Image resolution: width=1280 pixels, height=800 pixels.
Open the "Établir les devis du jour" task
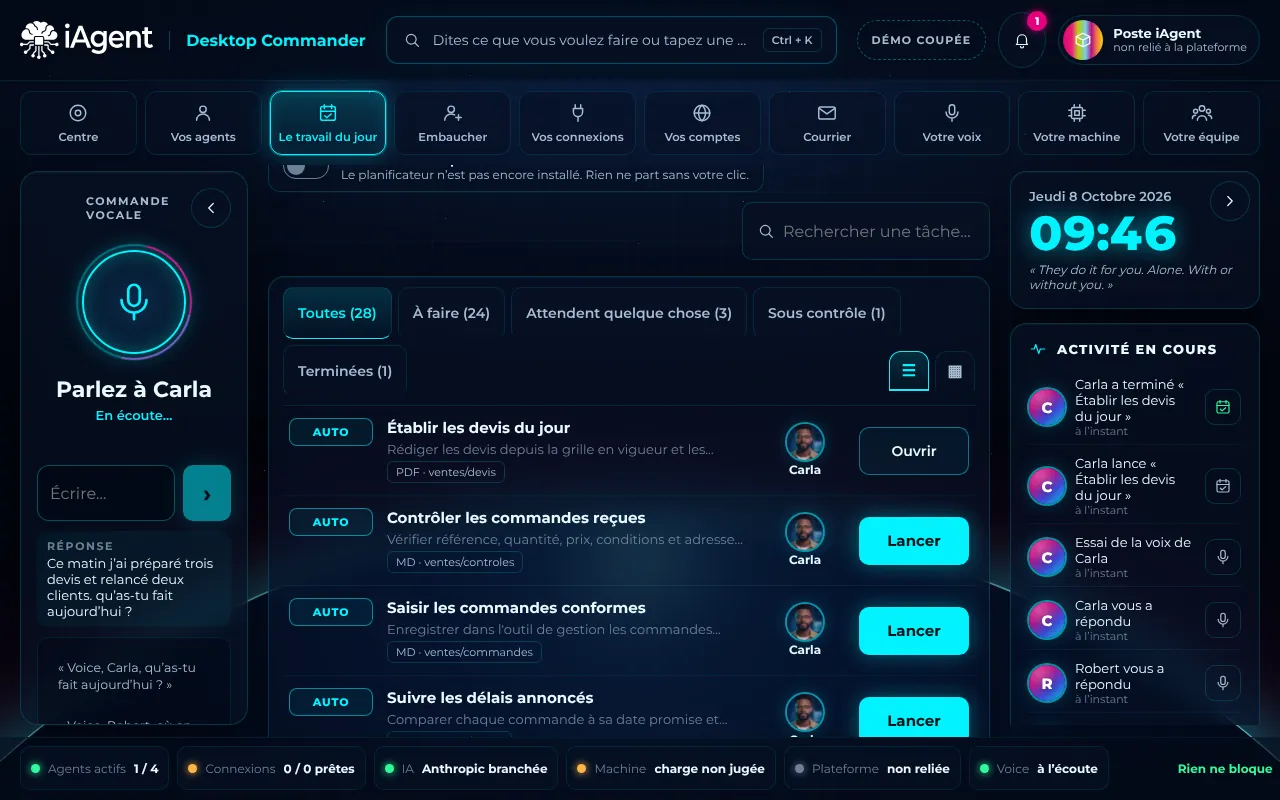coord(914,451)
